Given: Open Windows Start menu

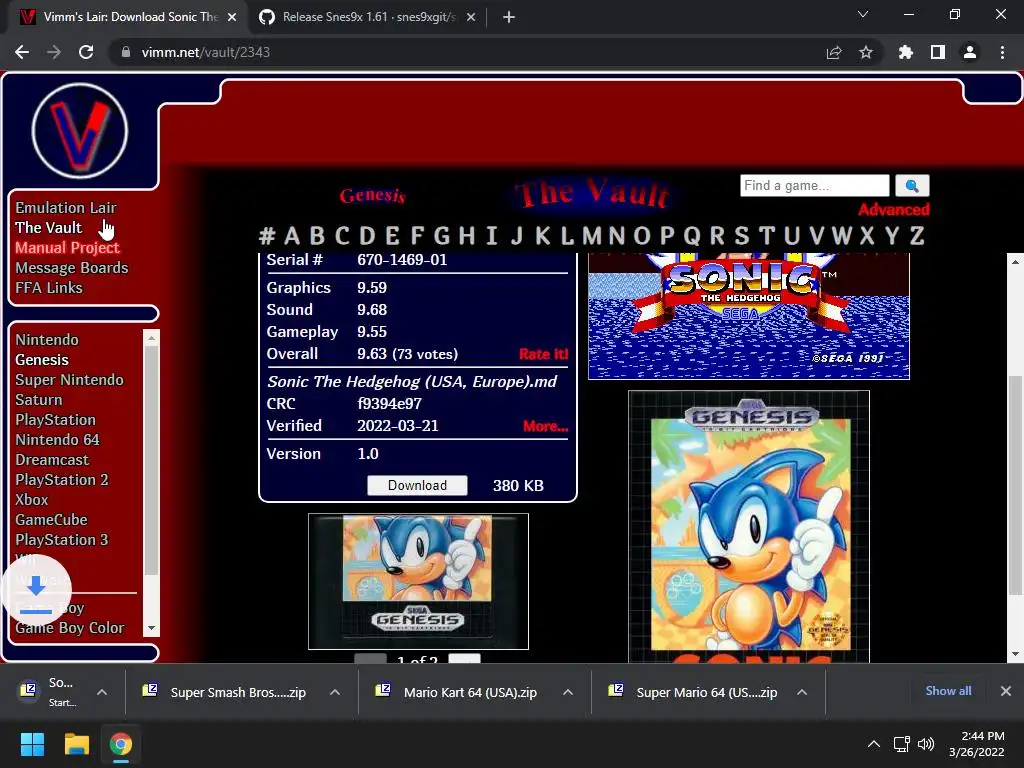Looking at the screenshot, I should click(x=32, y=744).
